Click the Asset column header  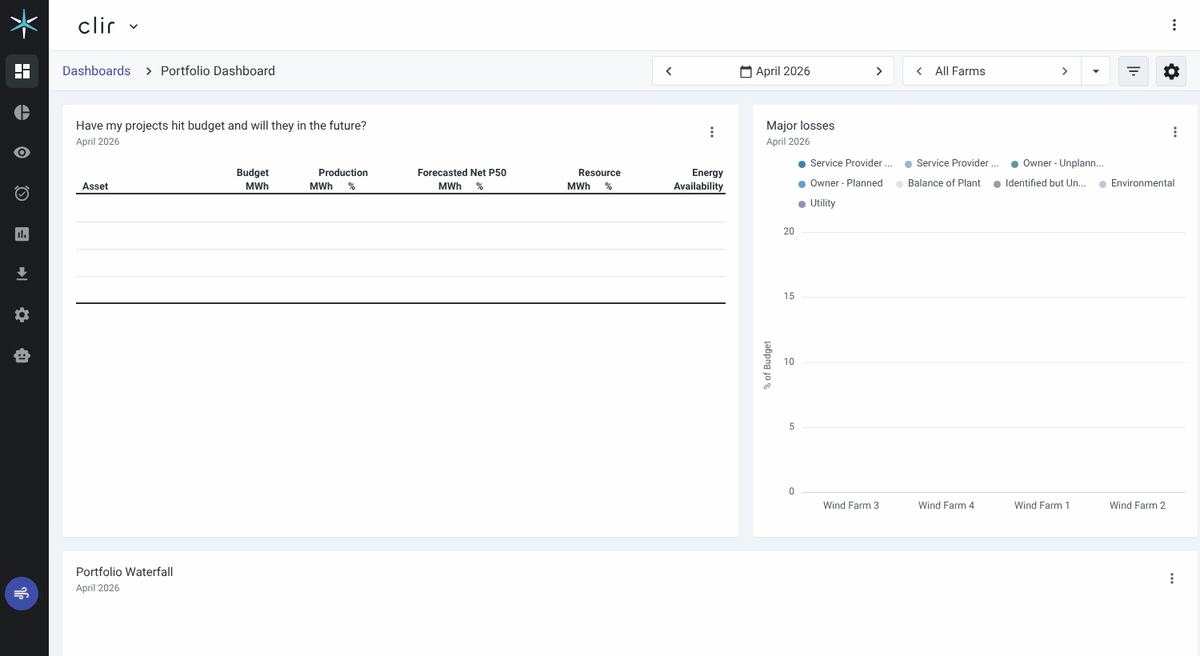click(x=95, y=186)
